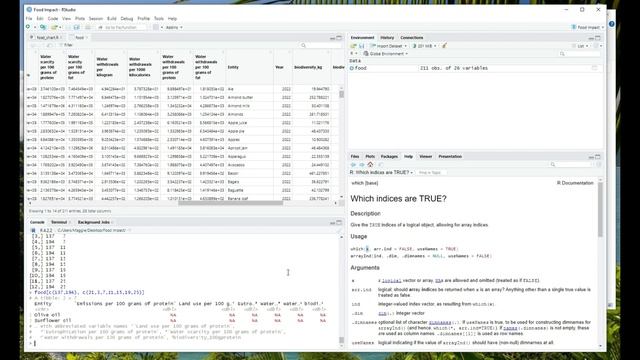
Task: Click the Save icon in the main toolbar
Action: coord(69,27)
